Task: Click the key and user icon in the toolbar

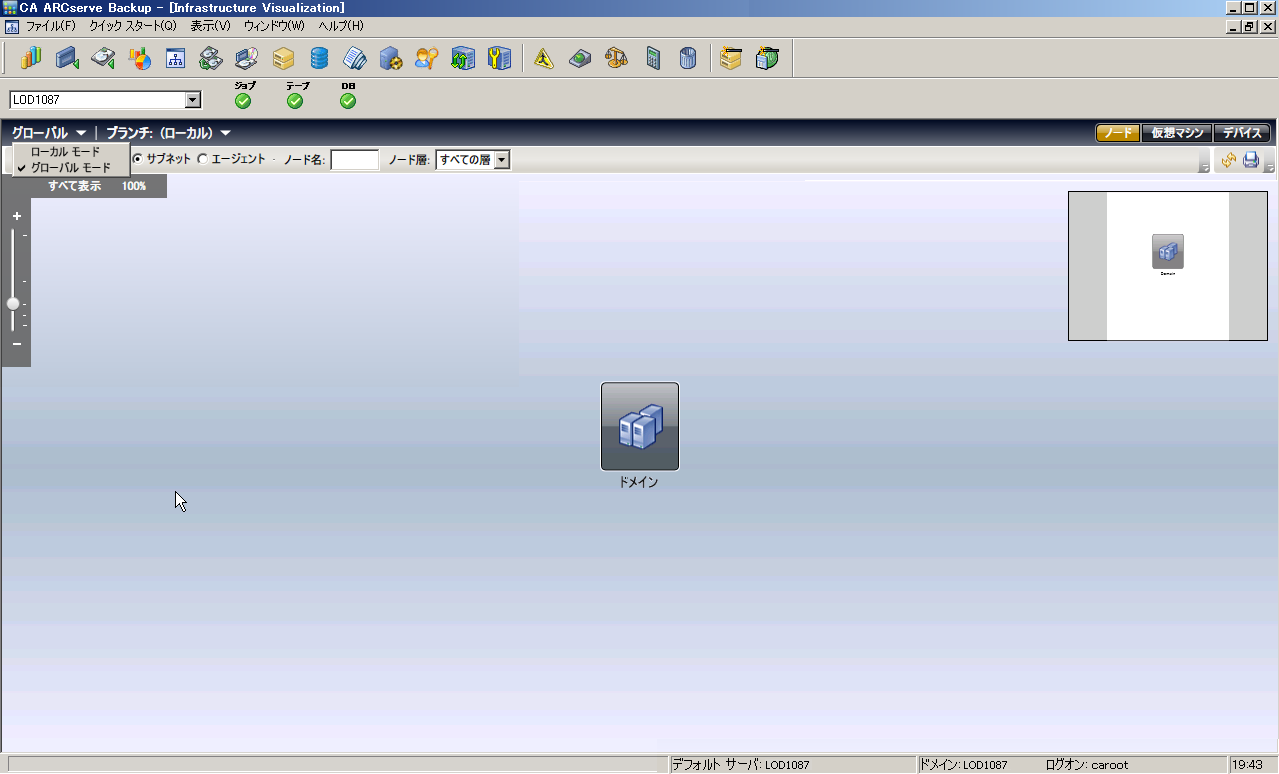Action: 427,59
